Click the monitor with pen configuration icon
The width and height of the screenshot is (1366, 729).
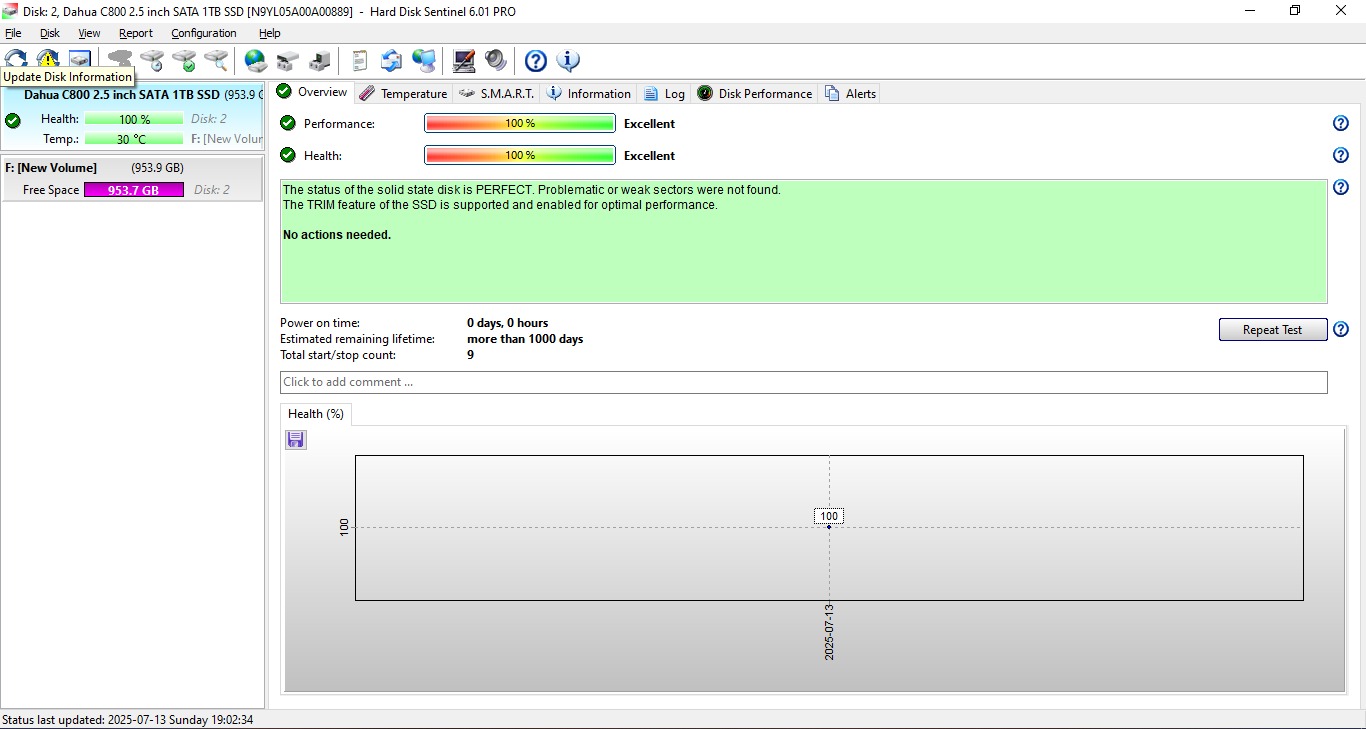click(x=464, y=61)
